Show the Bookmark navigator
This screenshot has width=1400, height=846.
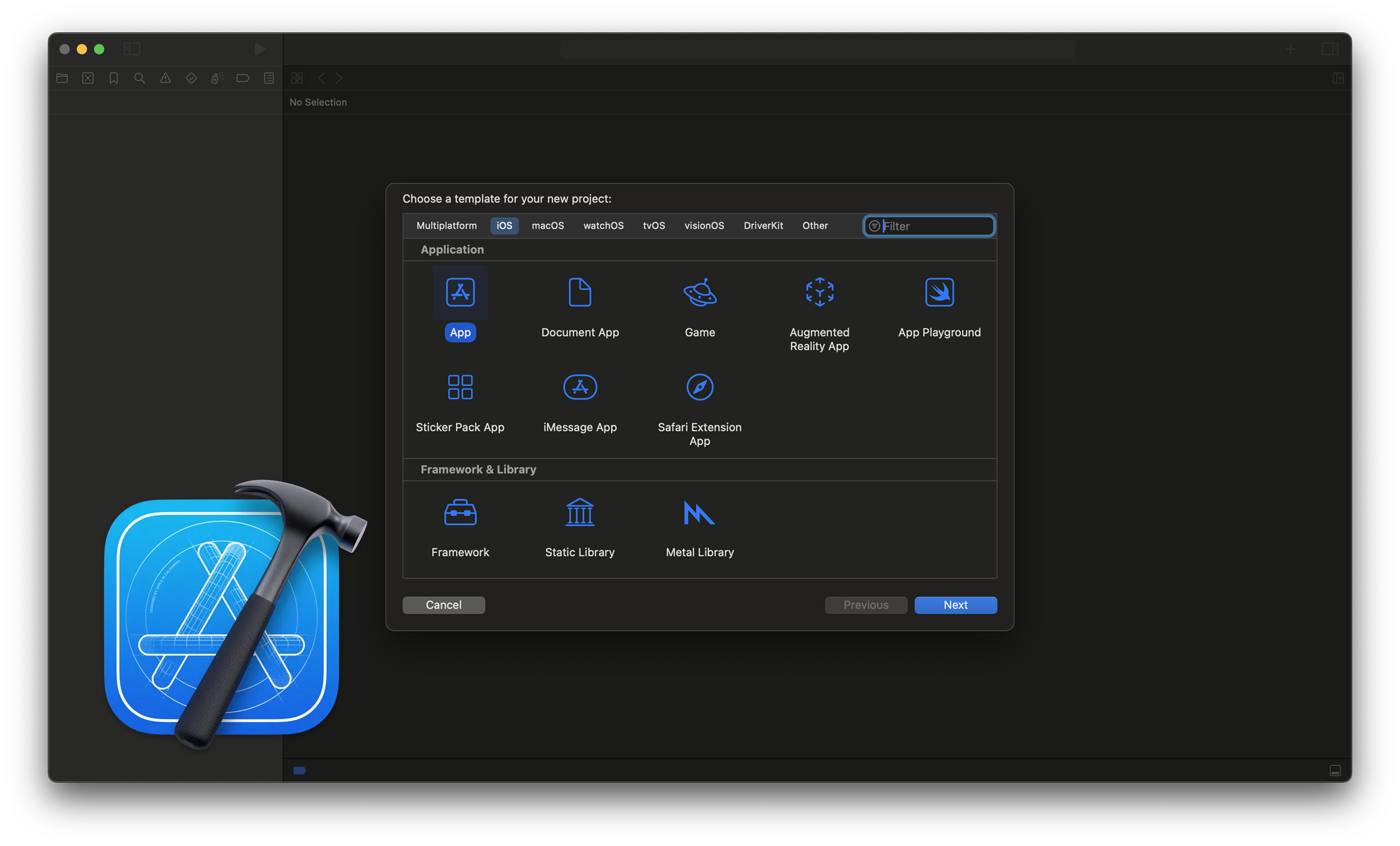pyautogui.click(x=114, y=78)
